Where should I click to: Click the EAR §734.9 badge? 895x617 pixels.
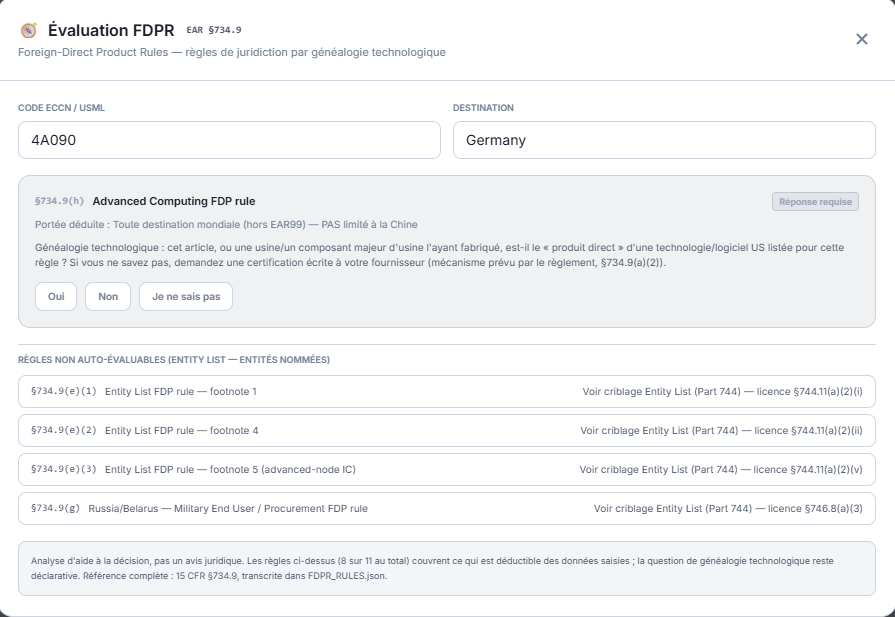point(214,30)
